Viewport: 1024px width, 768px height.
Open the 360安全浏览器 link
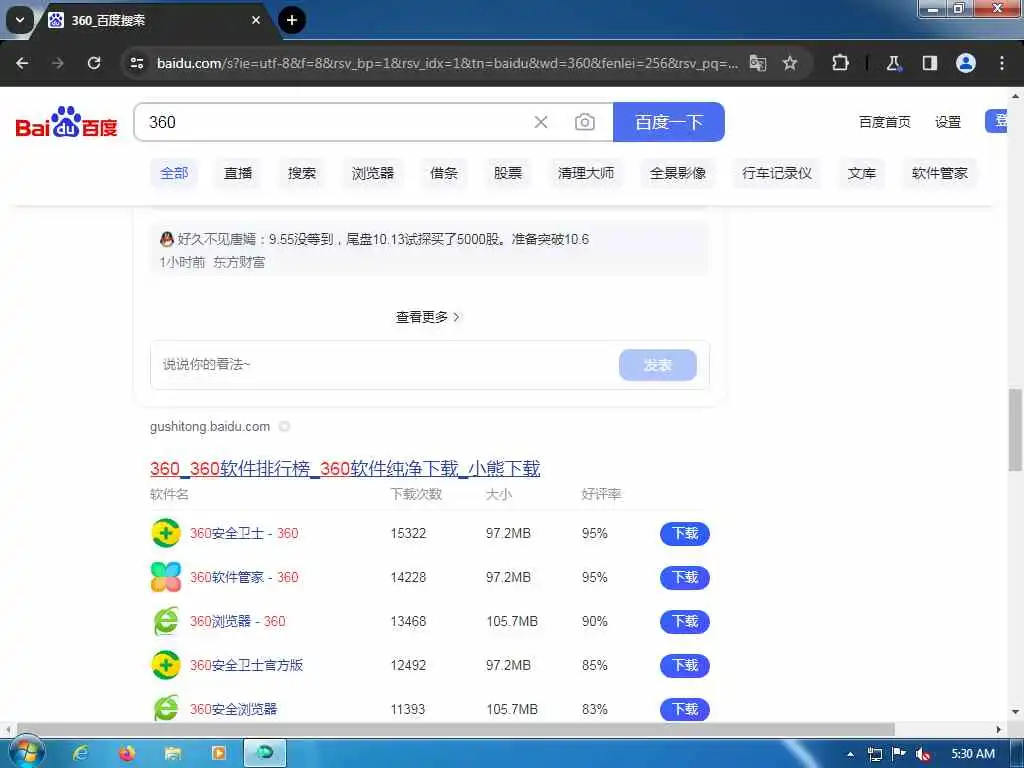[x=233, y=709]
